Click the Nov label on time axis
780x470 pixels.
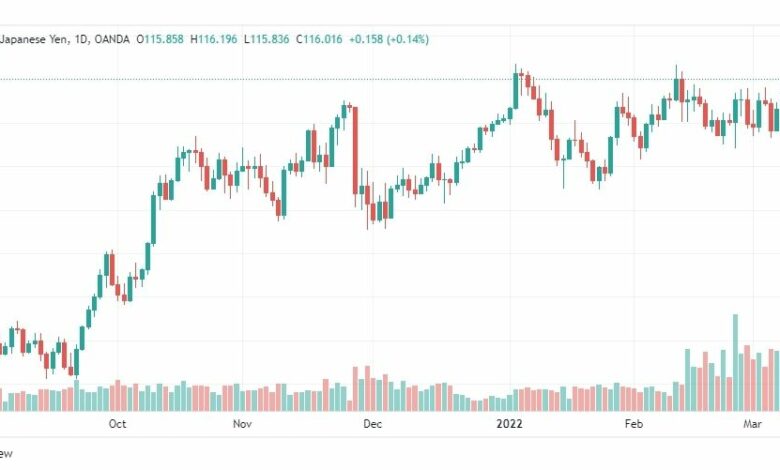(242, 424)
